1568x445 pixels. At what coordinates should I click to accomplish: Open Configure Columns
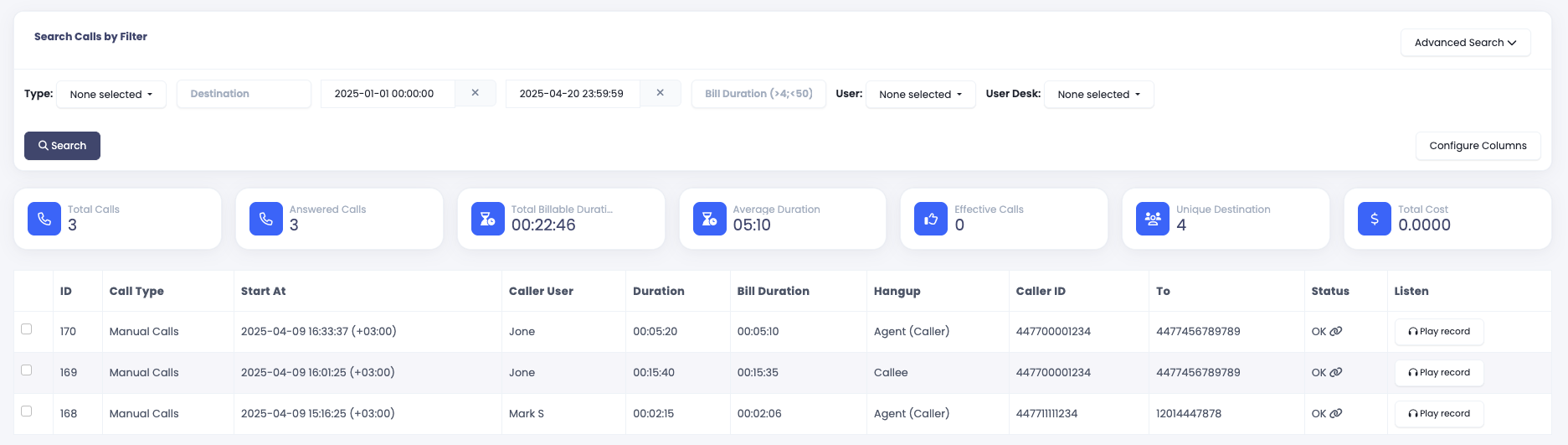tap(1478, 146)
